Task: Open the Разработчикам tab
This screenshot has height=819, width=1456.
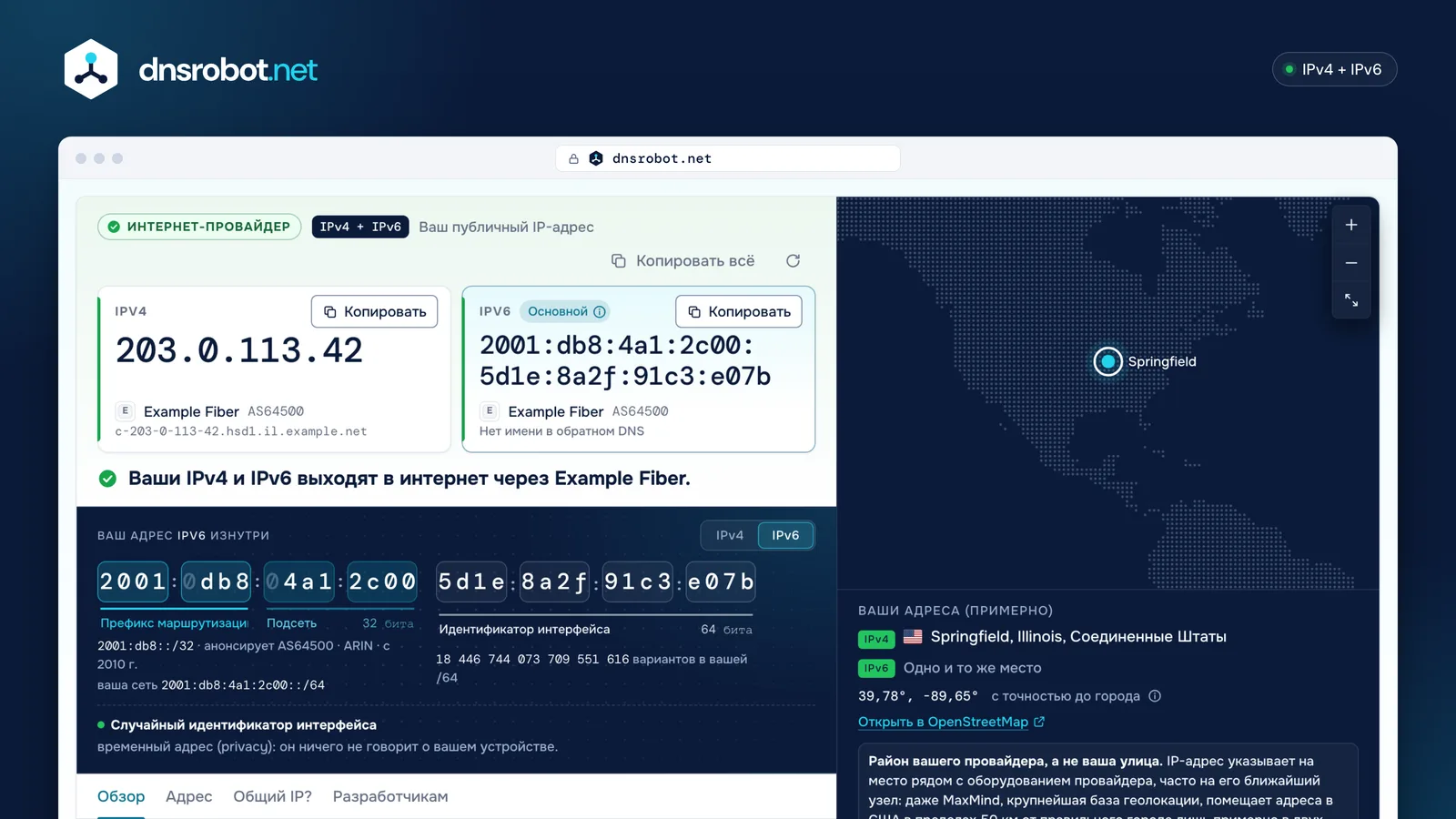Action: click(390, 796)
